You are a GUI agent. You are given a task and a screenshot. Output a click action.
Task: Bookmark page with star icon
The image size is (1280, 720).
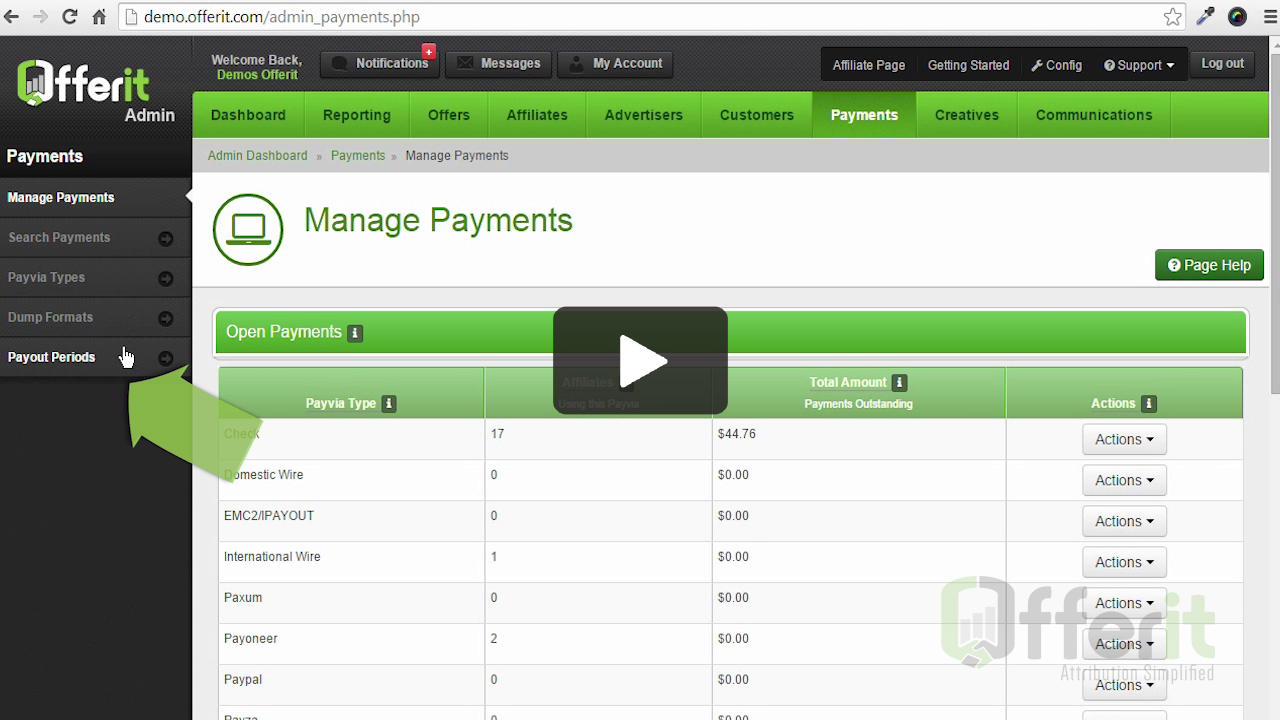(x=1172, y=16)
